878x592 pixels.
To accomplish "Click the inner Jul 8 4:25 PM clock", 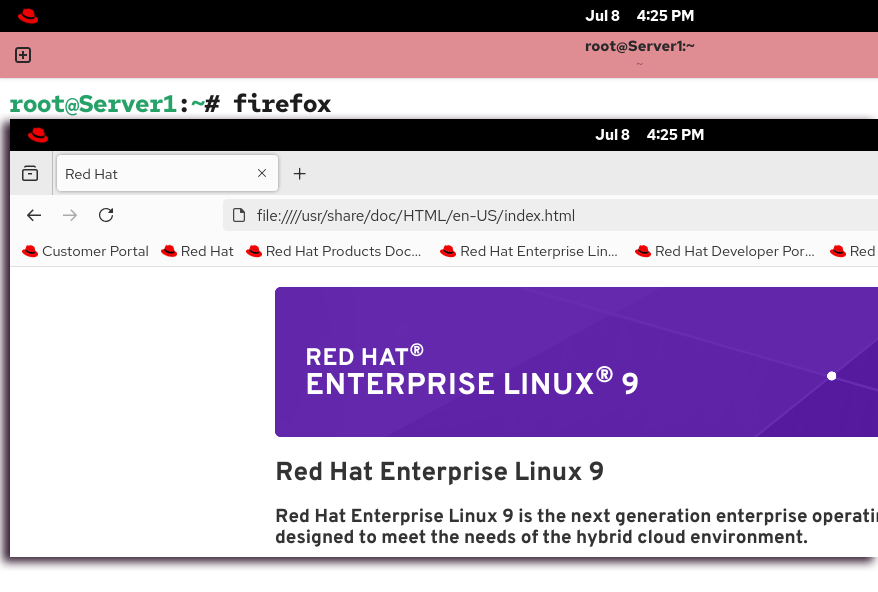I will coord(650,134).
